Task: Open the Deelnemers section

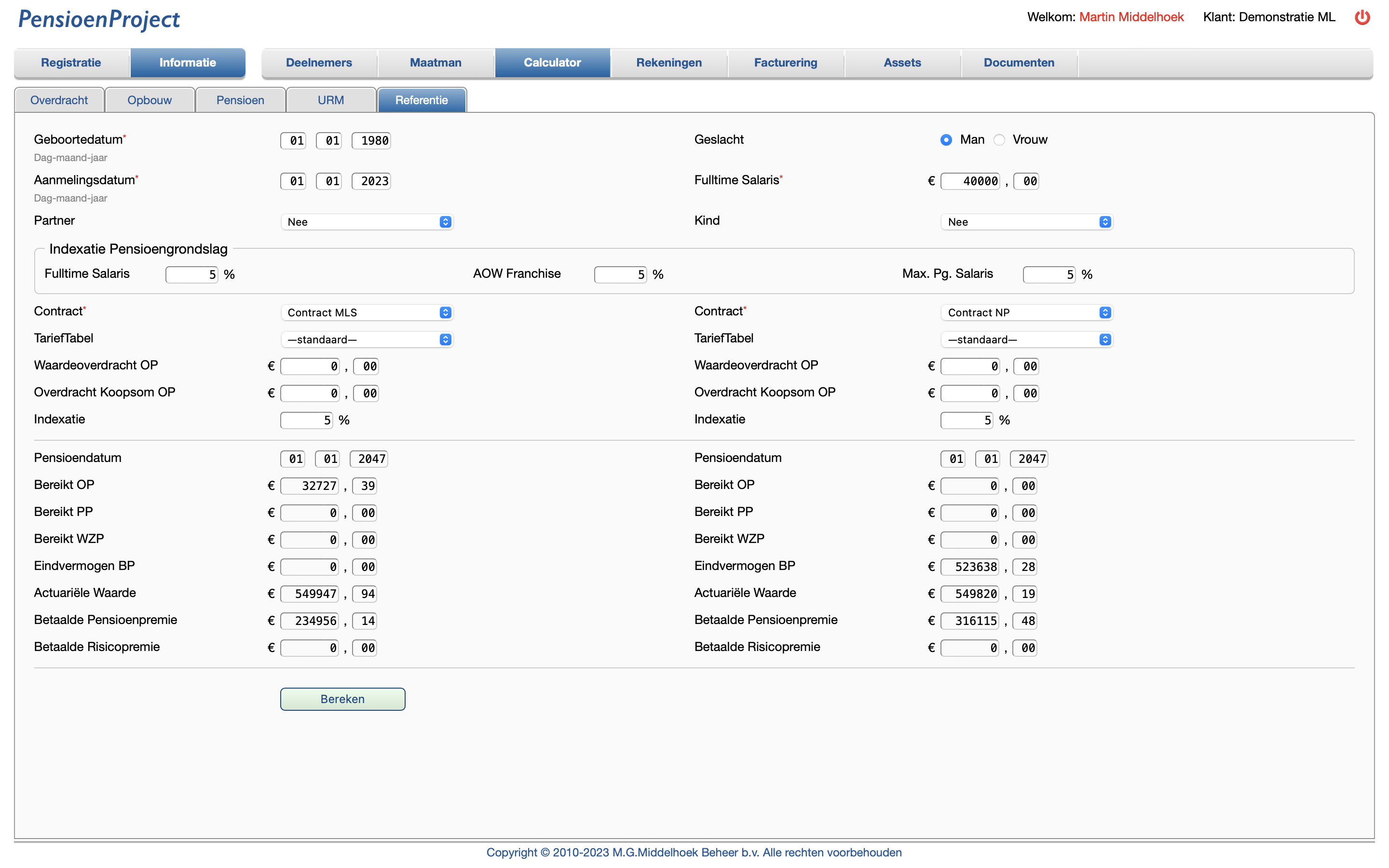Action: 319,63
